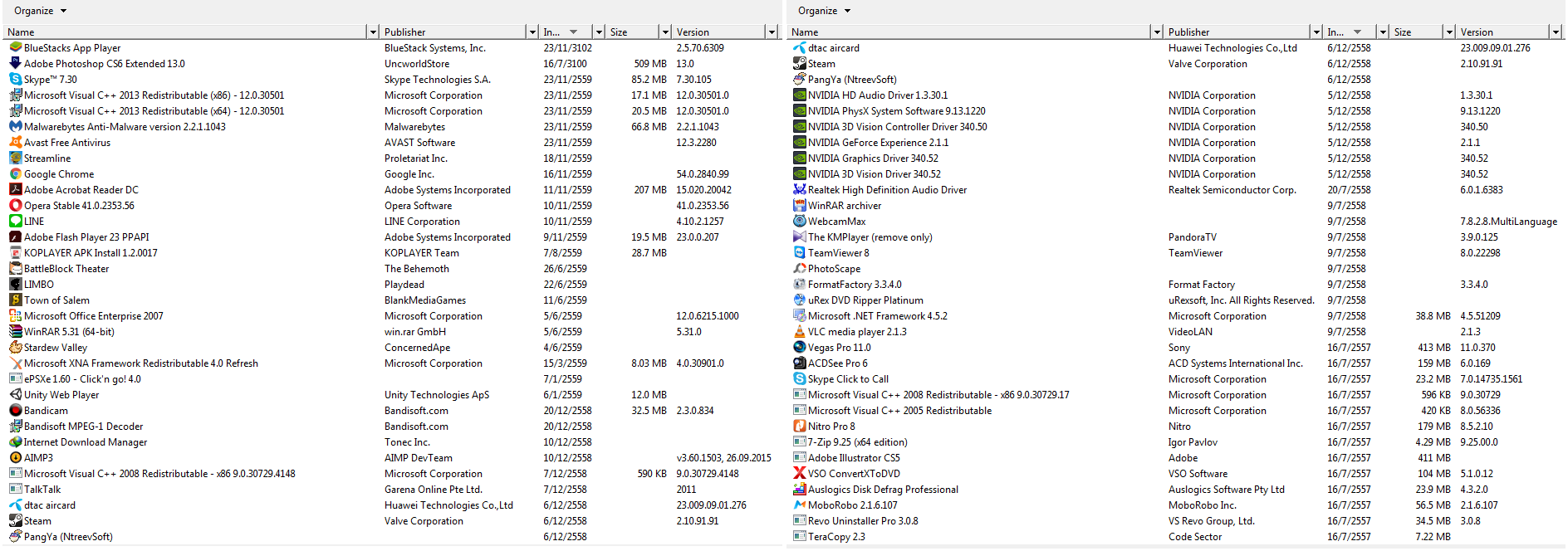Sort by Name header in right panel
The image size is (1568, 551).
tap(969, 32)
